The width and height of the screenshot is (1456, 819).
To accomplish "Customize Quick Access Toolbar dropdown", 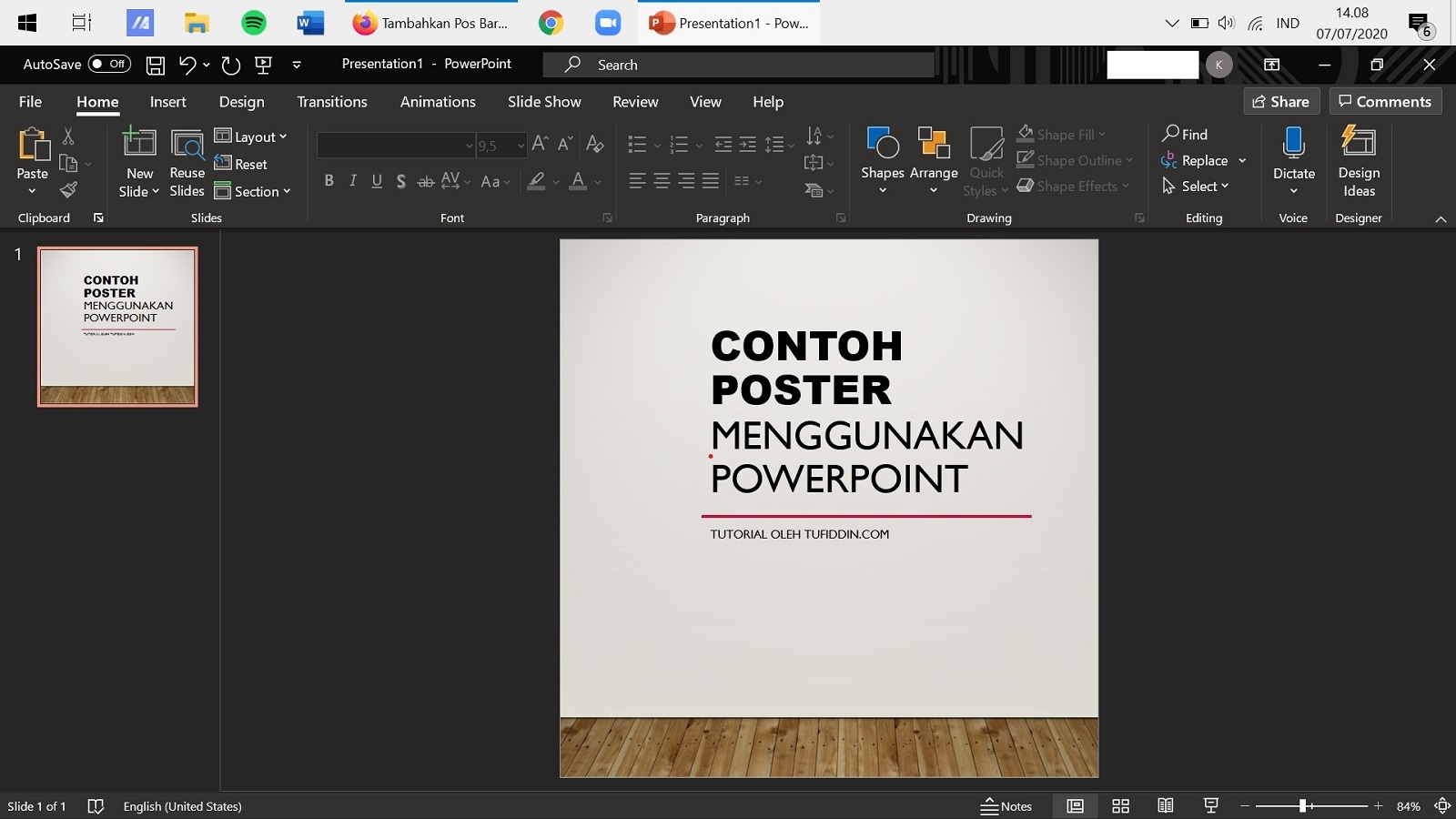I will pyautogui.click(x=297, y=65).
